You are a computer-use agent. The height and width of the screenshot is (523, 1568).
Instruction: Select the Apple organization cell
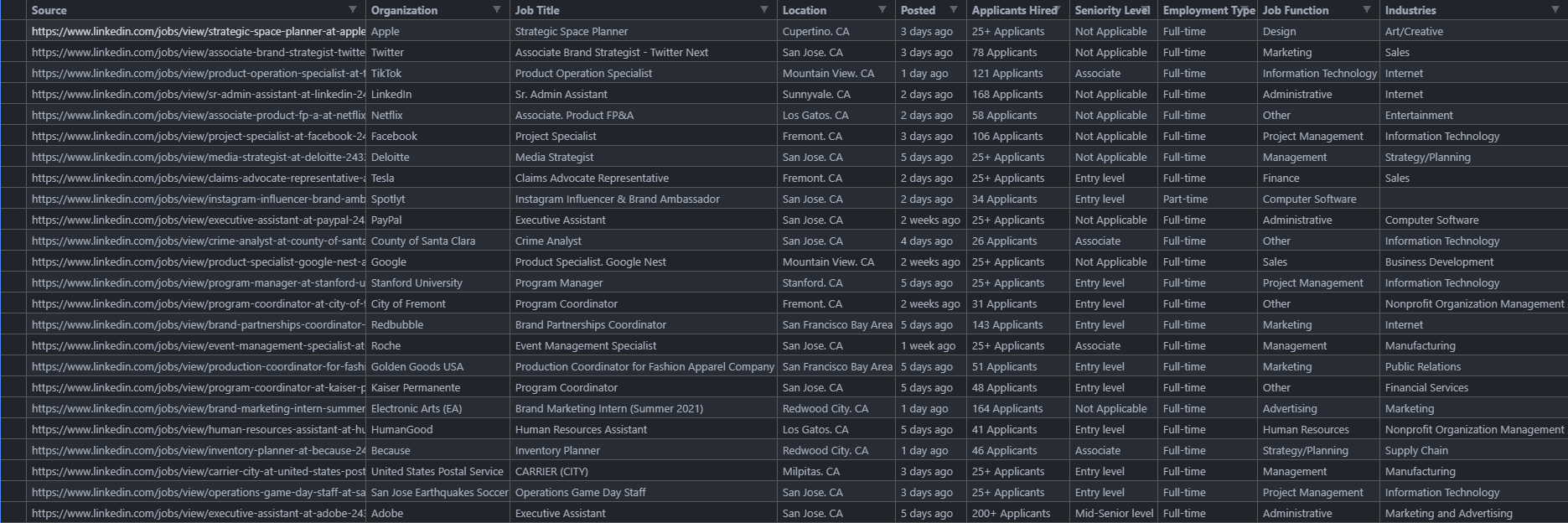point(438,31)
